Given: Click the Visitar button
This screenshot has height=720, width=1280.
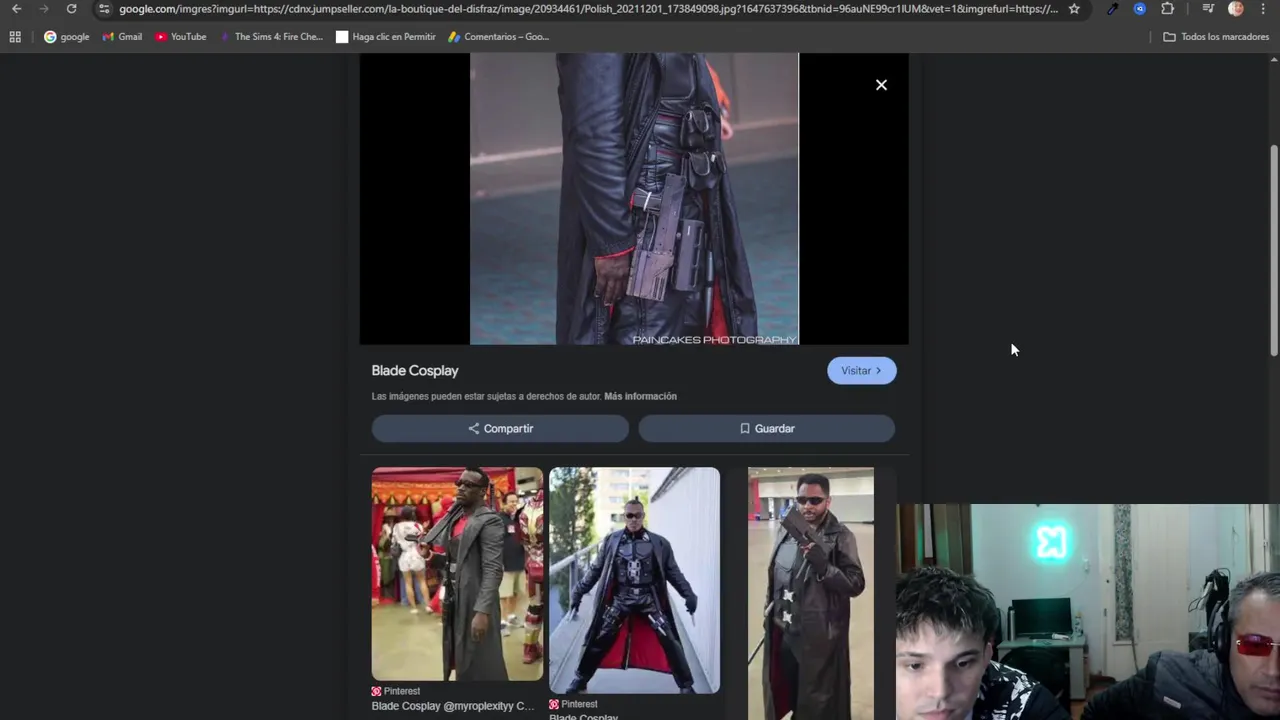Looking at the screenshot, I should tap(861, 371).
